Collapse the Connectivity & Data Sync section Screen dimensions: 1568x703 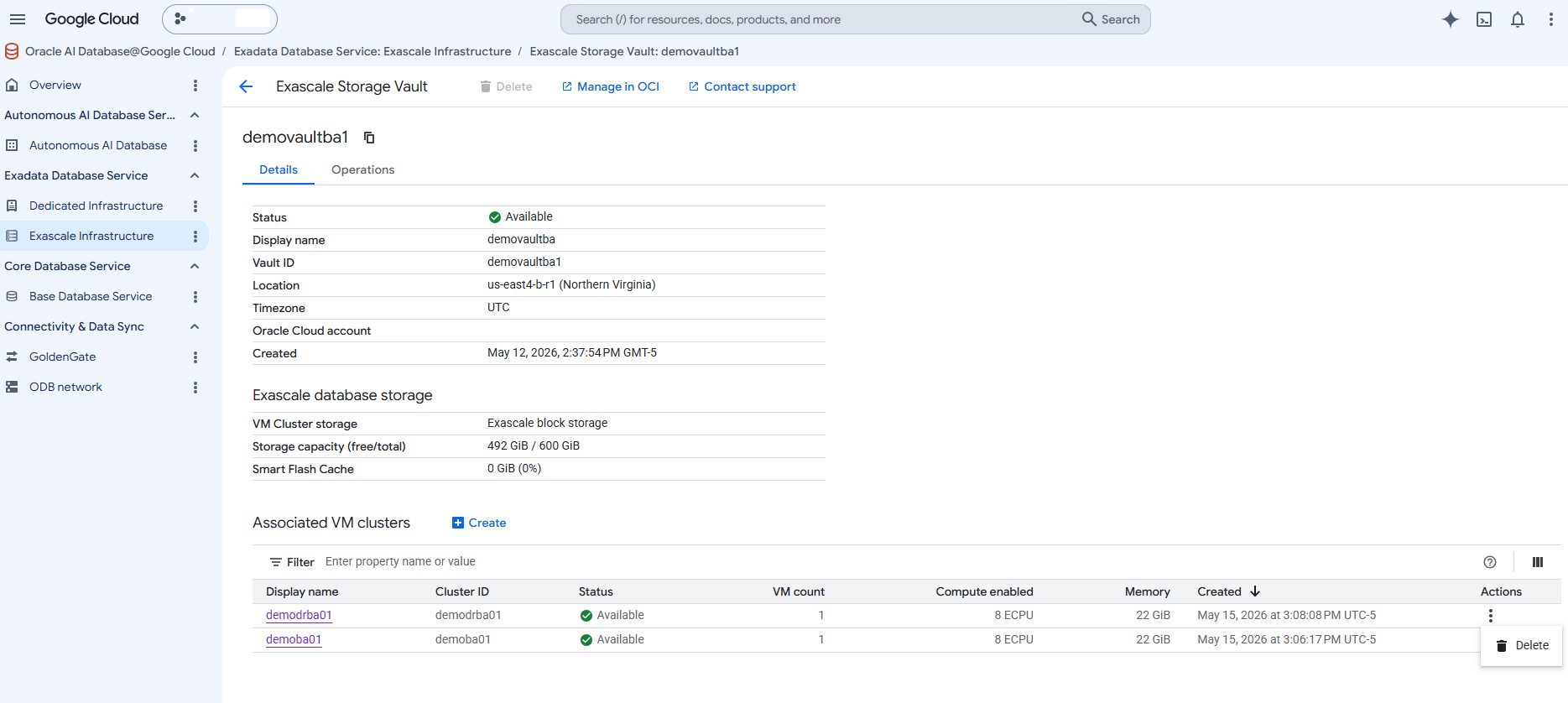(x=195, y=326)
